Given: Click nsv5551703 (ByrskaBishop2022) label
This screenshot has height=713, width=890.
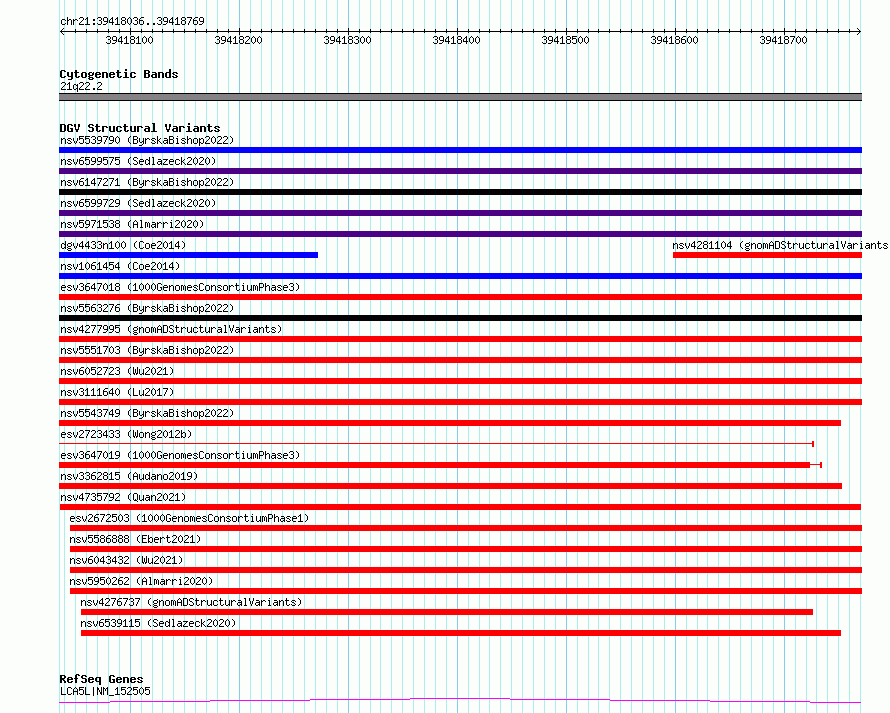Looking at the screenshot, I should pos(147,350).
